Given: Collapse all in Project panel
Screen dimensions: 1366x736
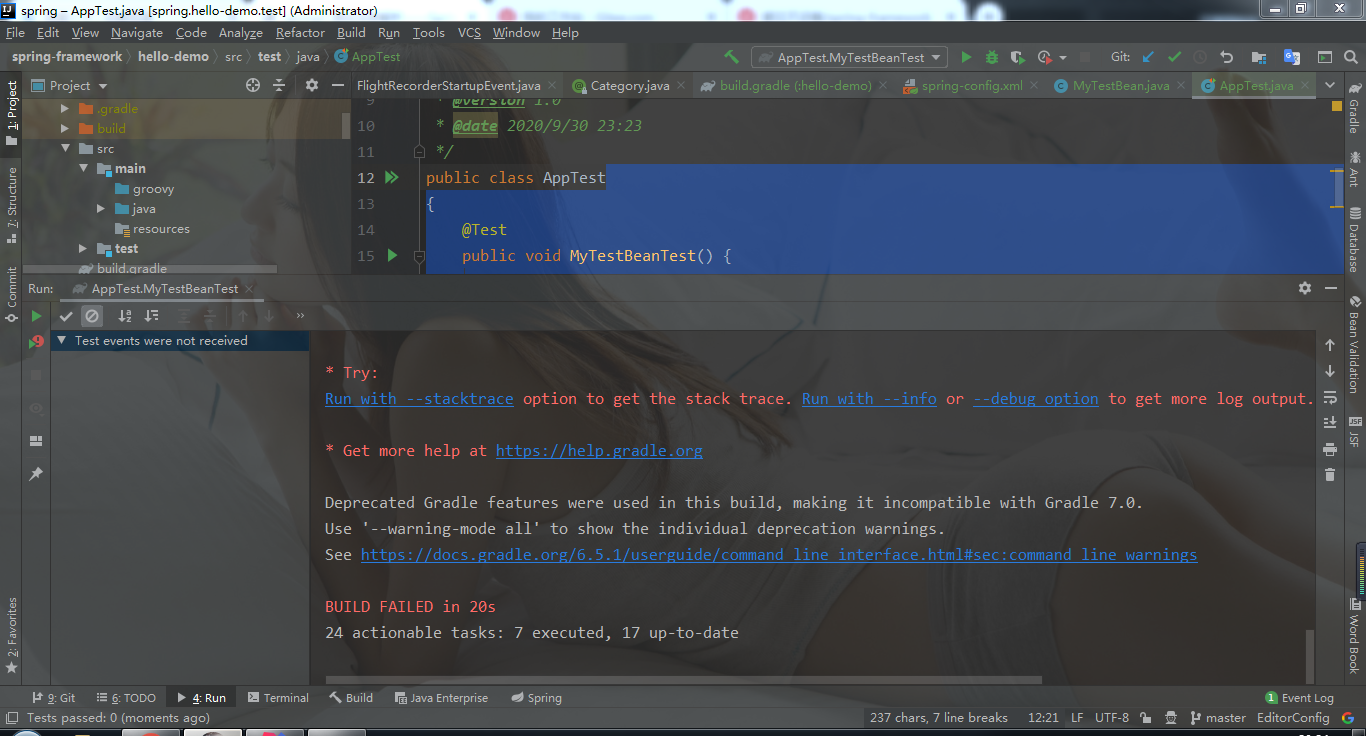Looking at the screenshot, I should (279, 85).
